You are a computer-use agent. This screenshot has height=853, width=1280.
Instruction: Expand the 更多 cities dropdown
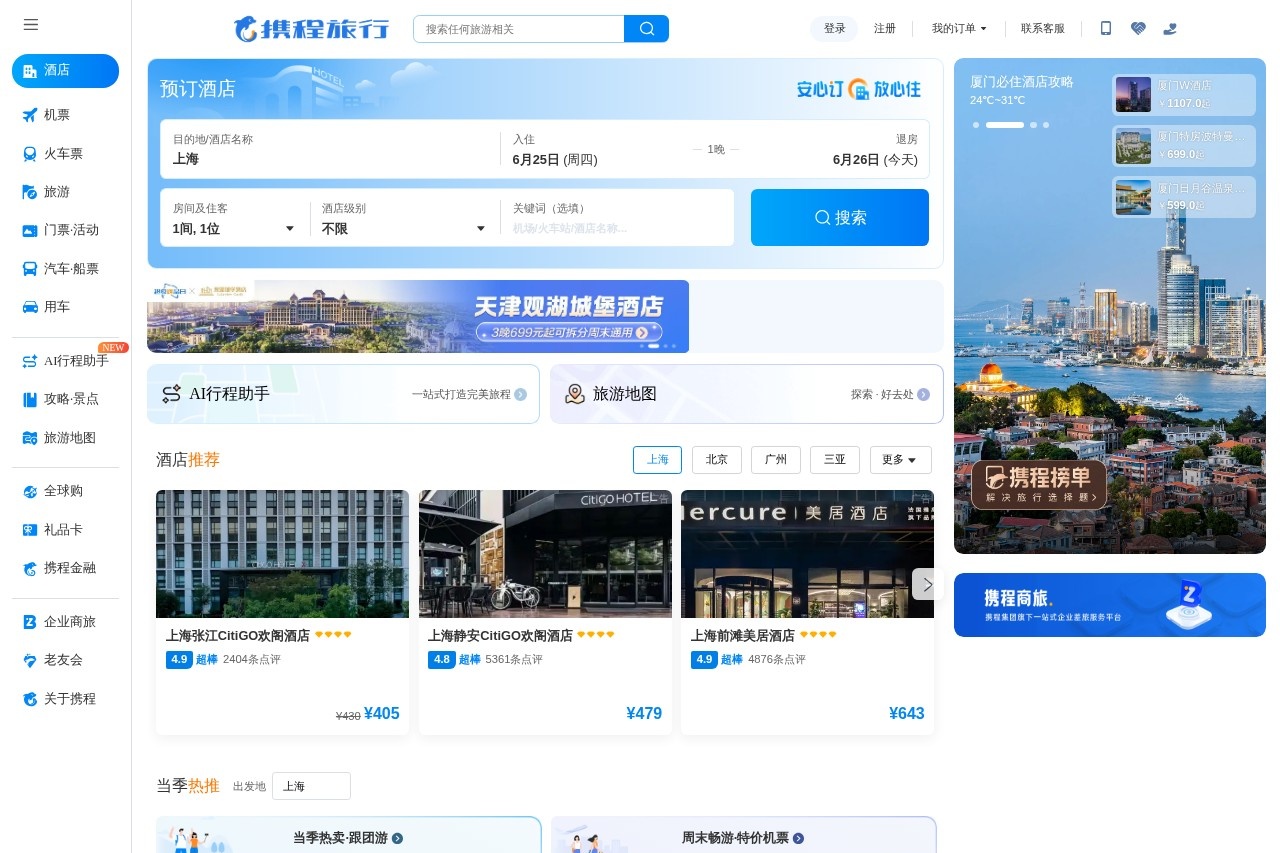click(x=900, y=460)
